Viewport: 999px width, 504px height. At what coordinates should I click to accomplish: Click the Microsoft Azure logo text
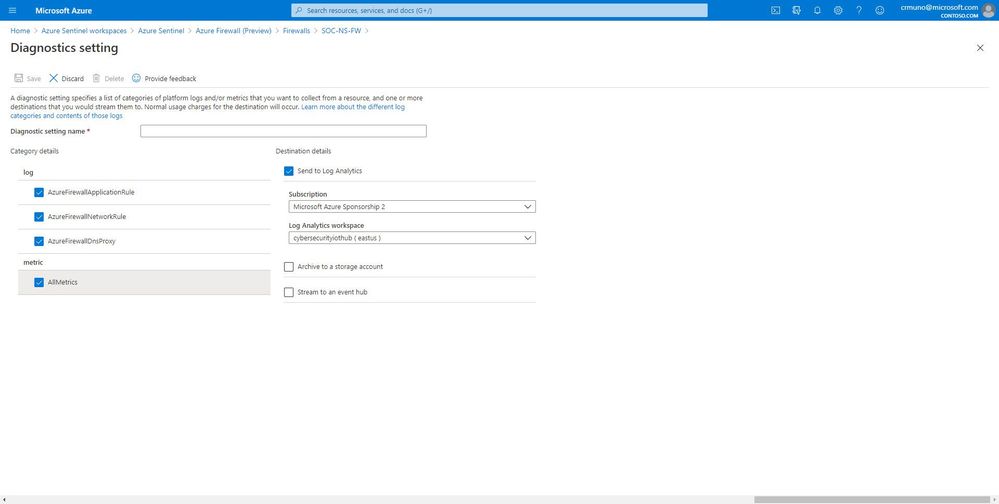[x=64, y=11]
